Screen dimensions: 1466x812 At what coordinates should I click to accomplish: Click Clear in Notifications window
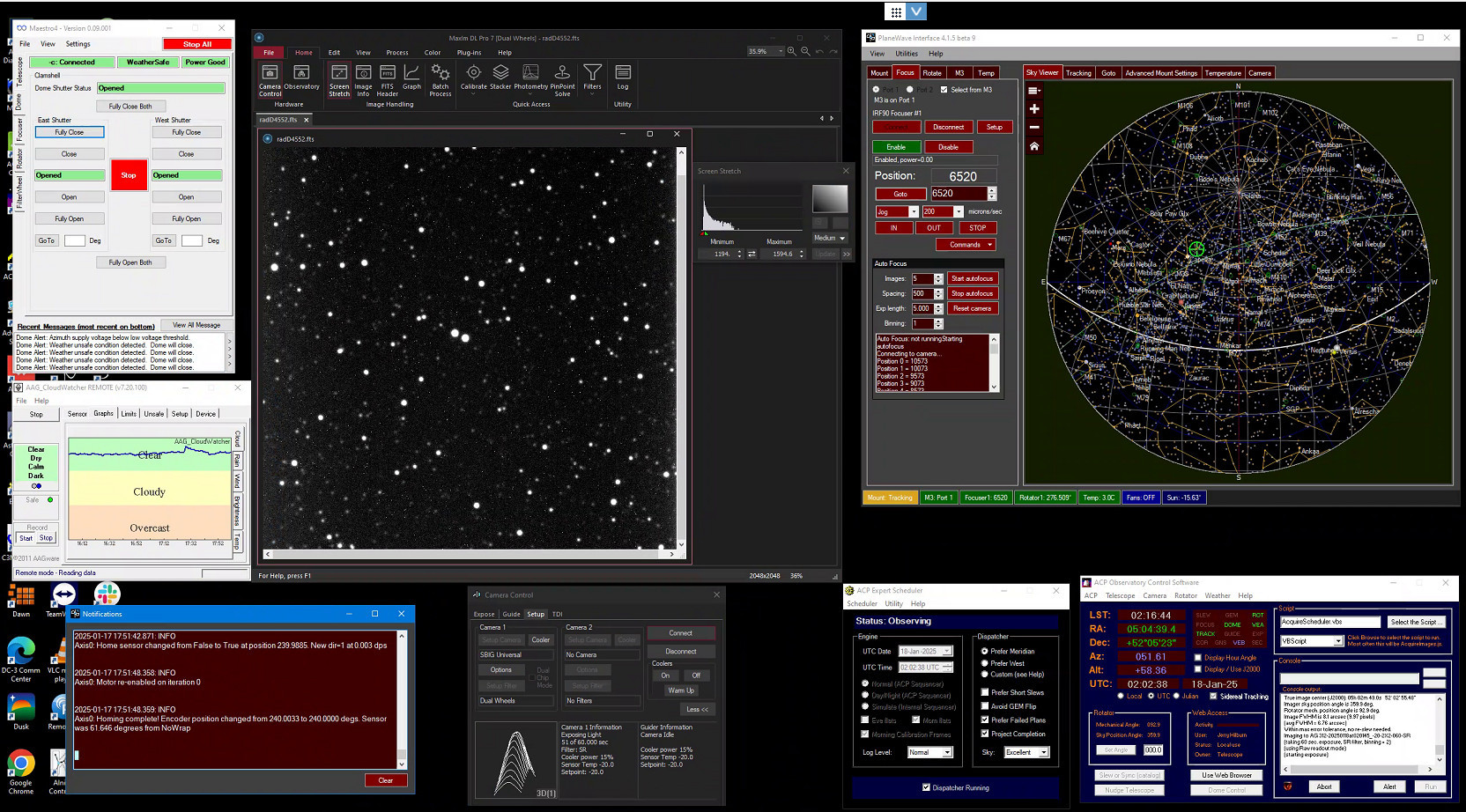(x=386, y=780)
